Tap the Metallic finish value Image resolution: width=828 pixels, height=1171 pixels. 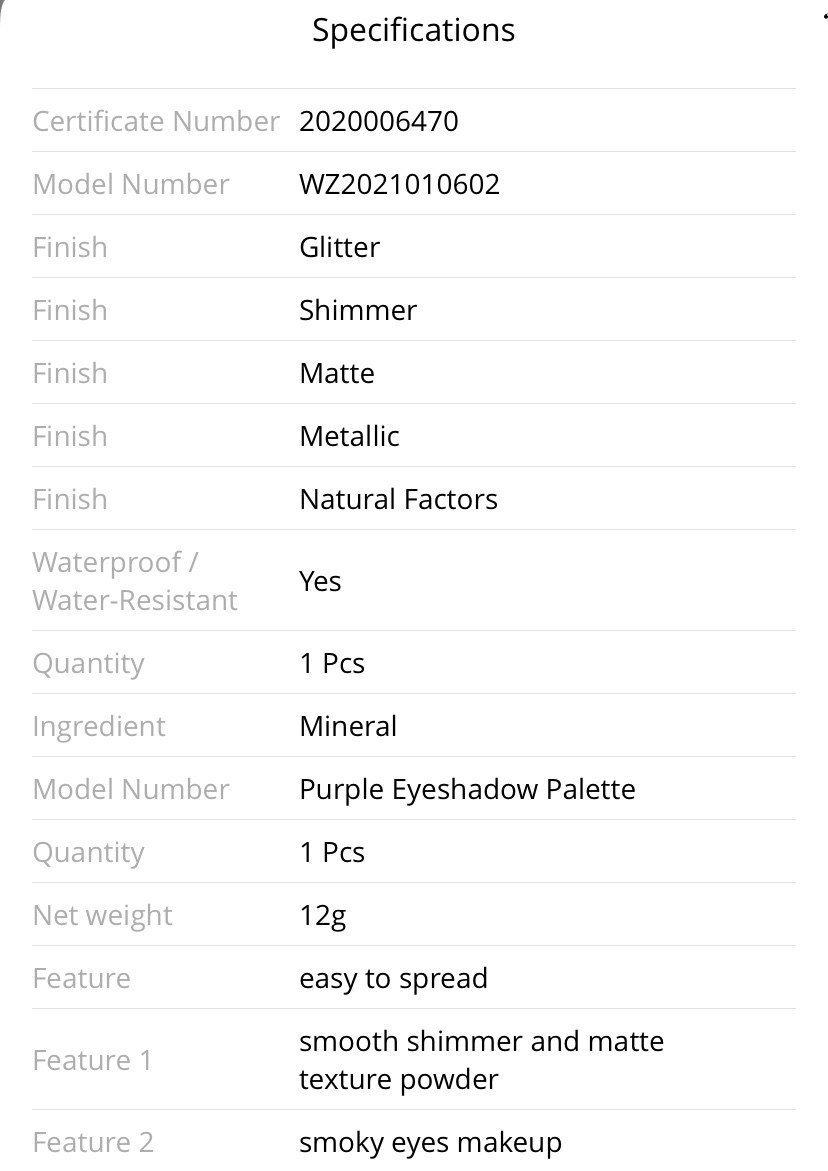pyautogui.click(x=349, y=436)
